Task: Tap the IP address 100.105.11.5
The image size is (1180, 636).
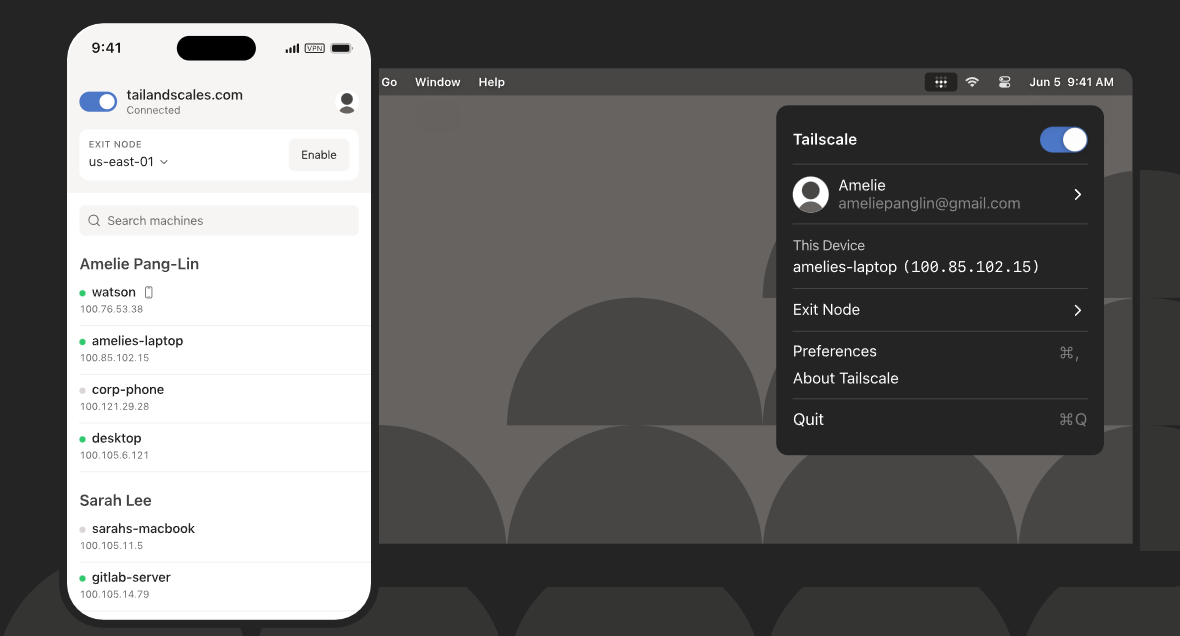Action: [x=111, y=546]
